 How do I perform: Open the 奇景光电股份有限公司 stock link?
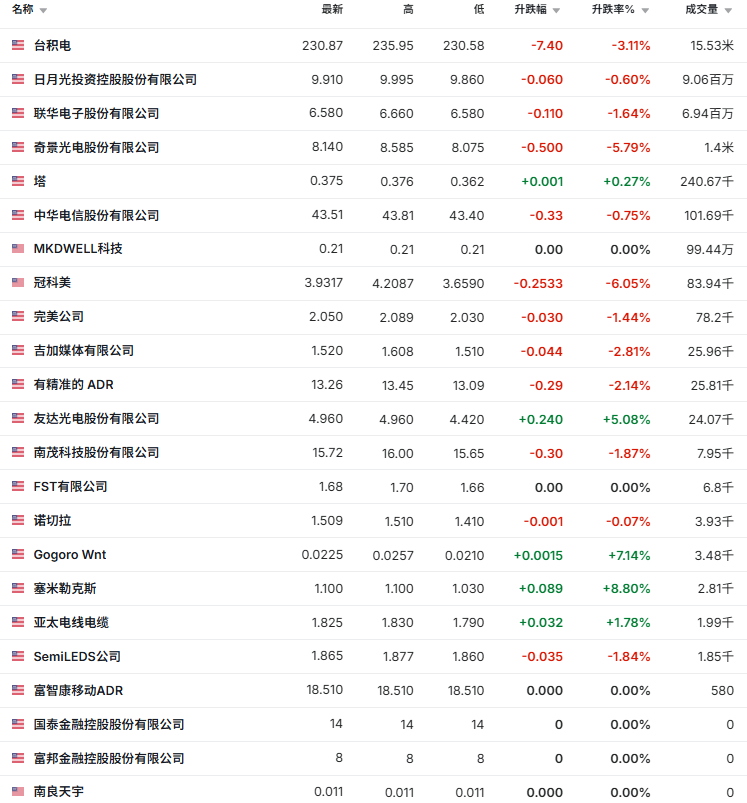pos(96,147)
